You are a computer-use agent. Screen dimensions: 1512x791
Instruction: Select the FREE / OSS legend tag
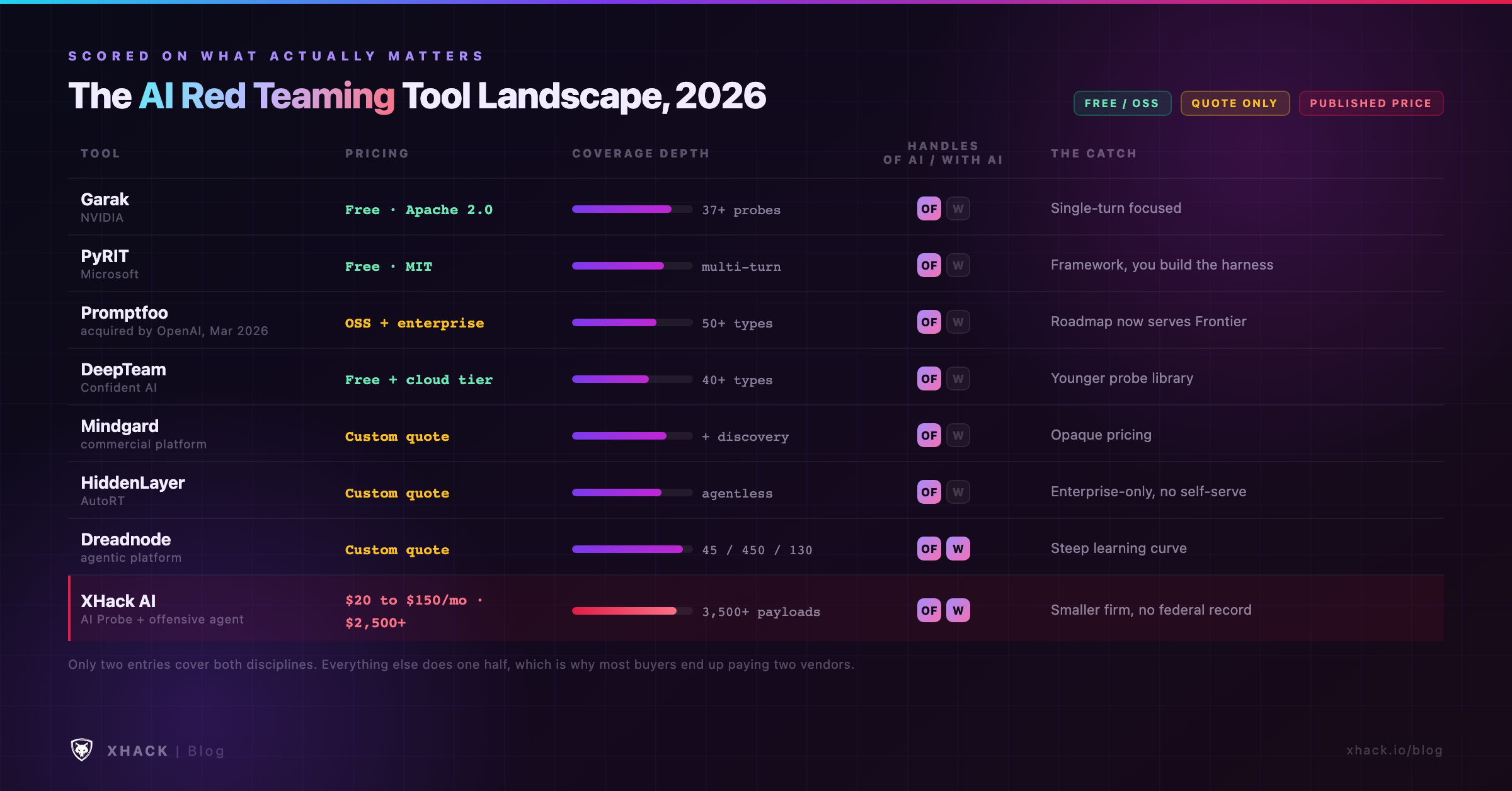point(1122,103)
